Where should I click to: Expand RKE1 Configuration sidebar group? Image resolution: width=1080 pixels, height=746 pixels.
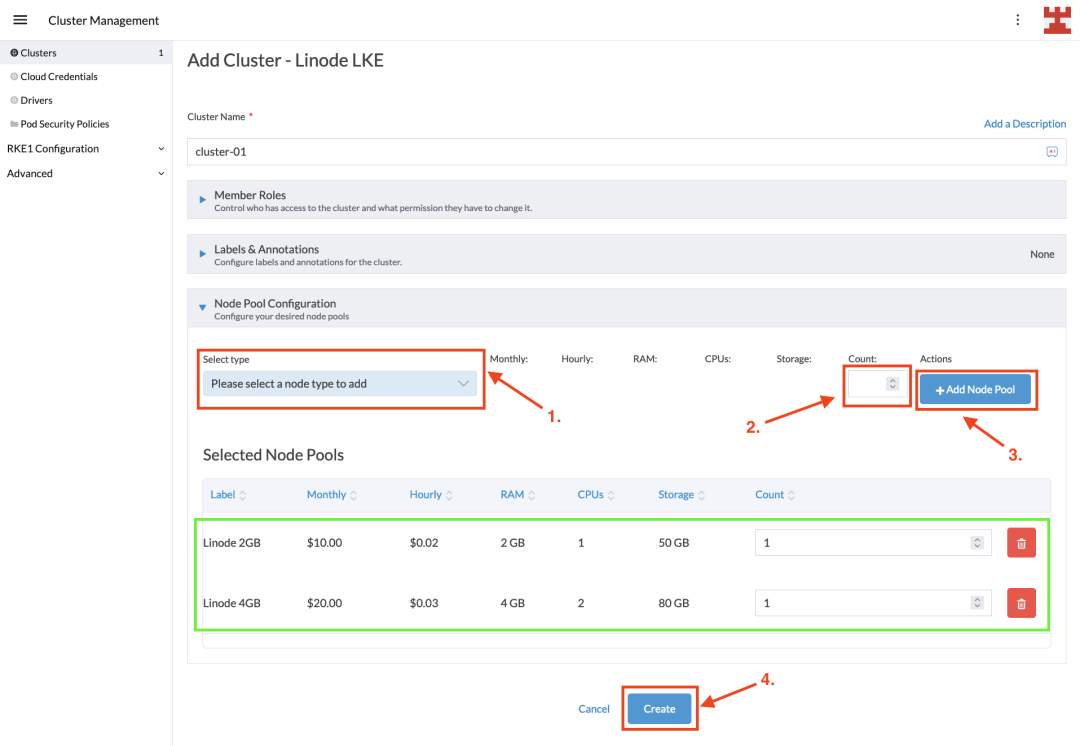pyautogui.click(x=85, y=149)
